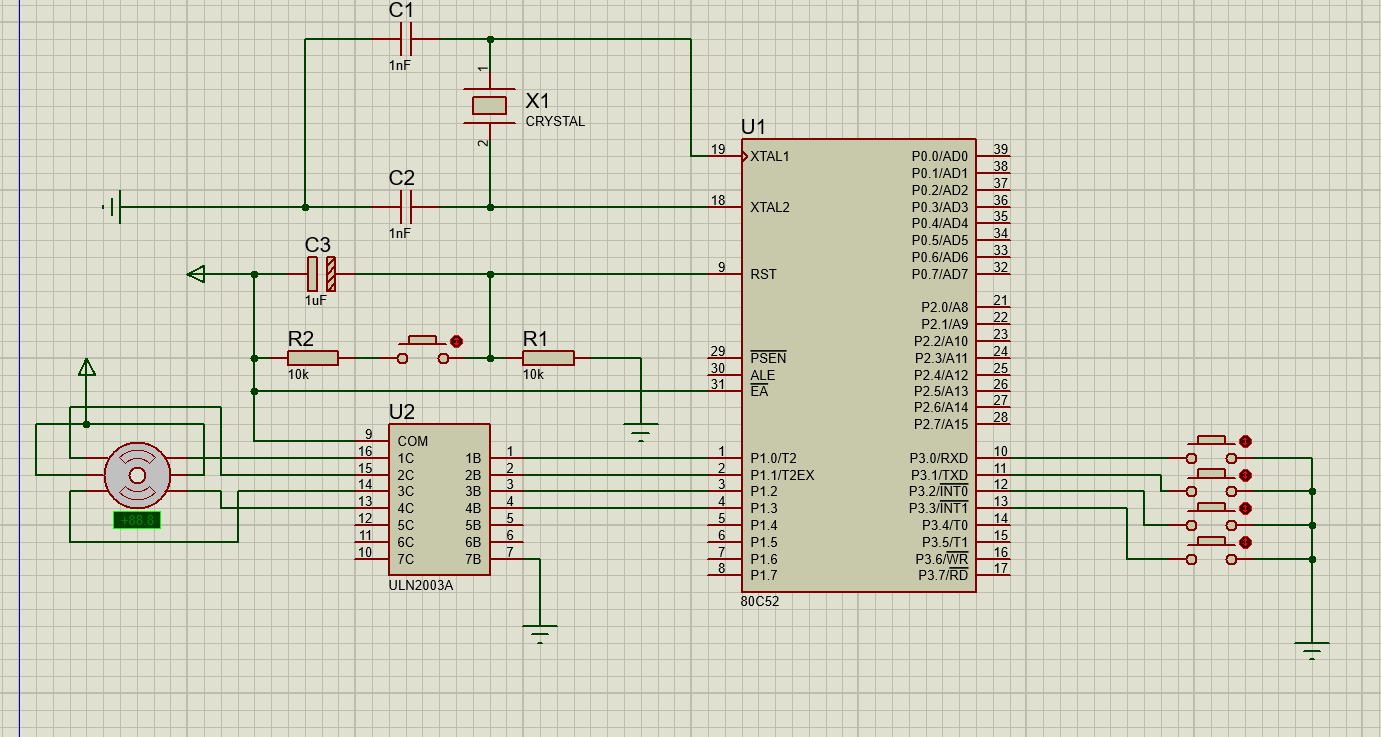Toggle latch dot of the P3.3/INT1 button
Screen dimensions: 1381x737
pyautogui.click(x=1245, y=543)
